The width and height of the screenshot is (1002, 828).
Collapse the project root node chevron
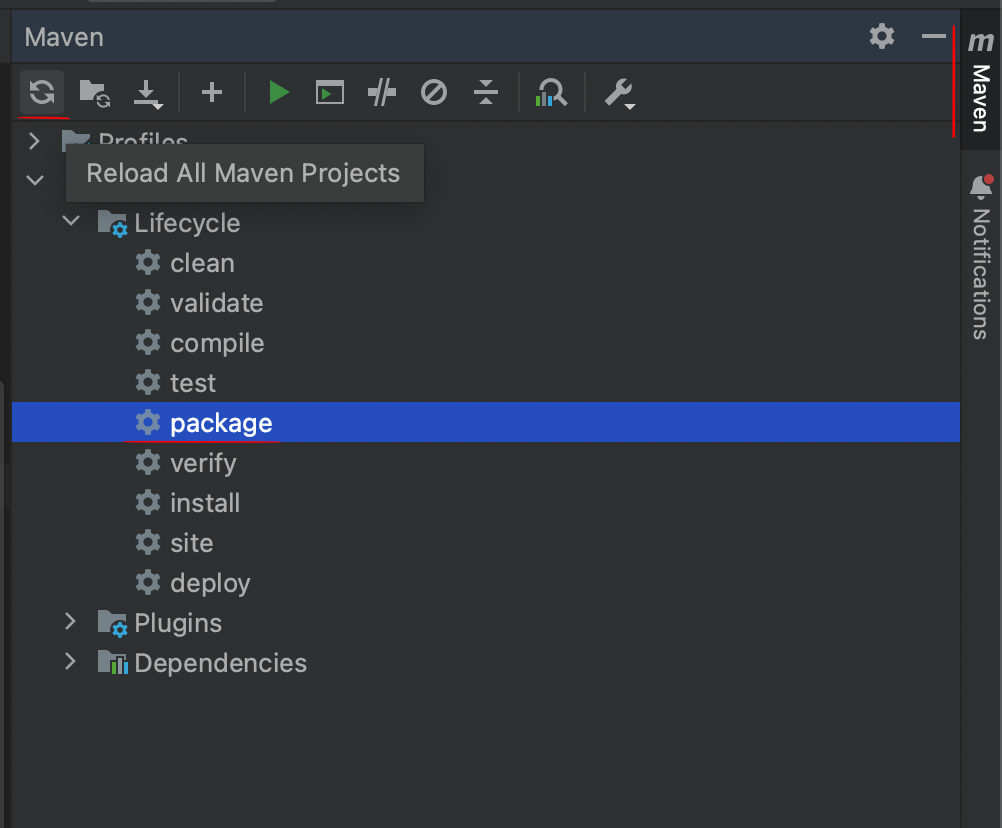point(35,180)
